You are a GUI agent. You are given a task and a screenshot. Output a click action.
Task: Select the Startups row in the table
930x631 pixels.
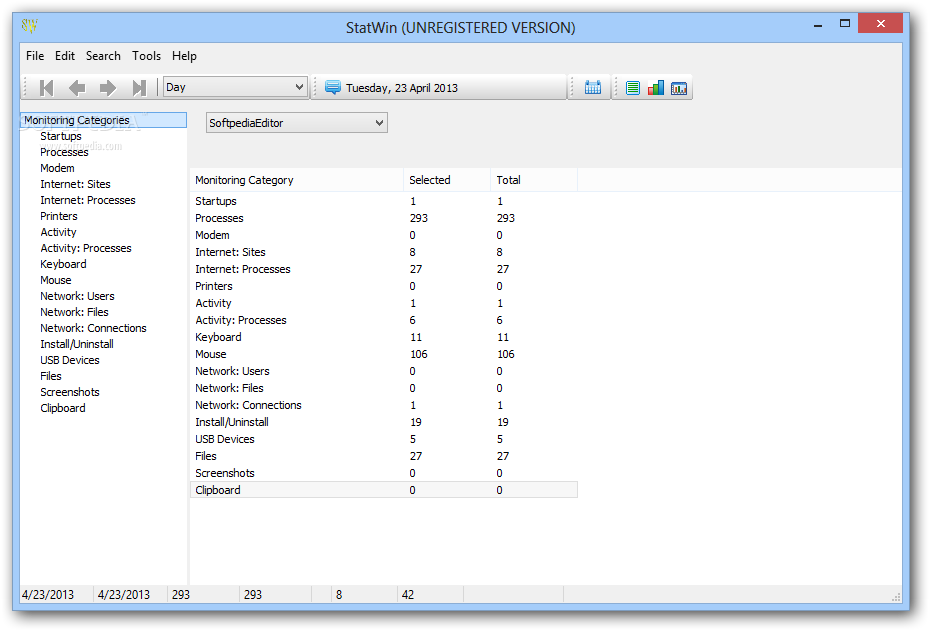(x=384, y=202)
